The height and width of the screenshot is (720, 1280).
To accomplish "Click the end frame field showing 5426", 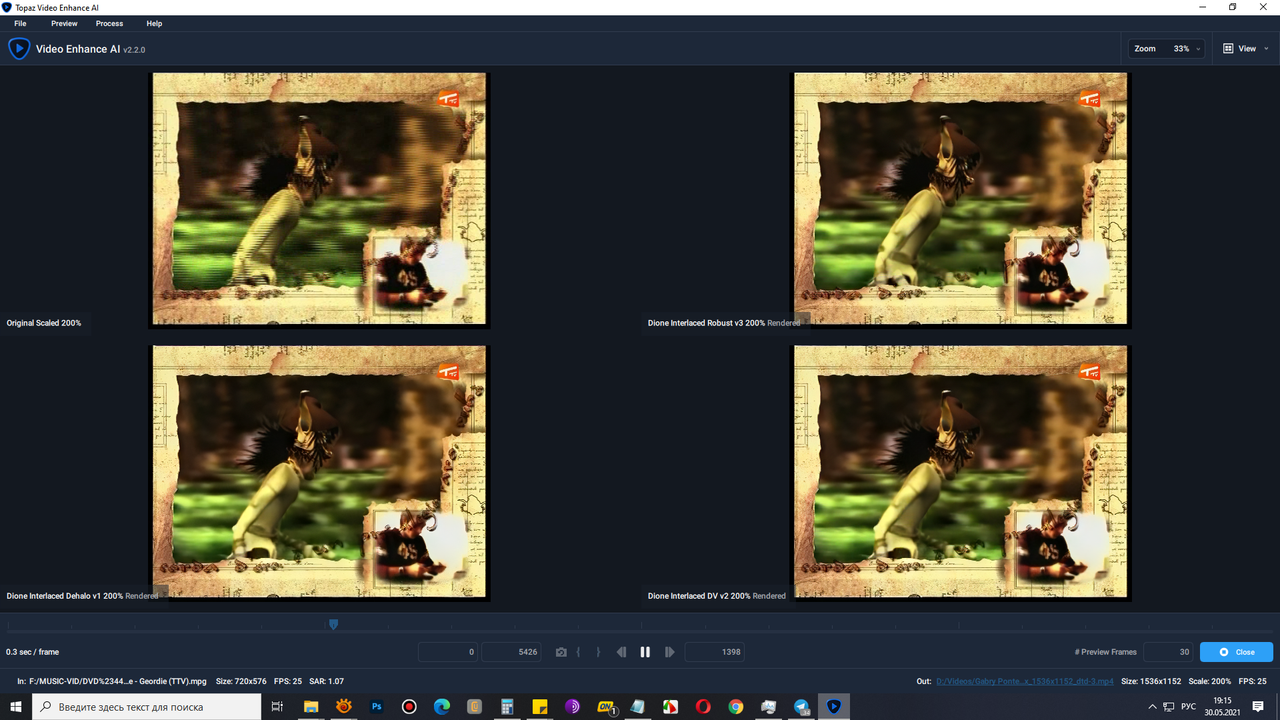I will pos(512,652).
